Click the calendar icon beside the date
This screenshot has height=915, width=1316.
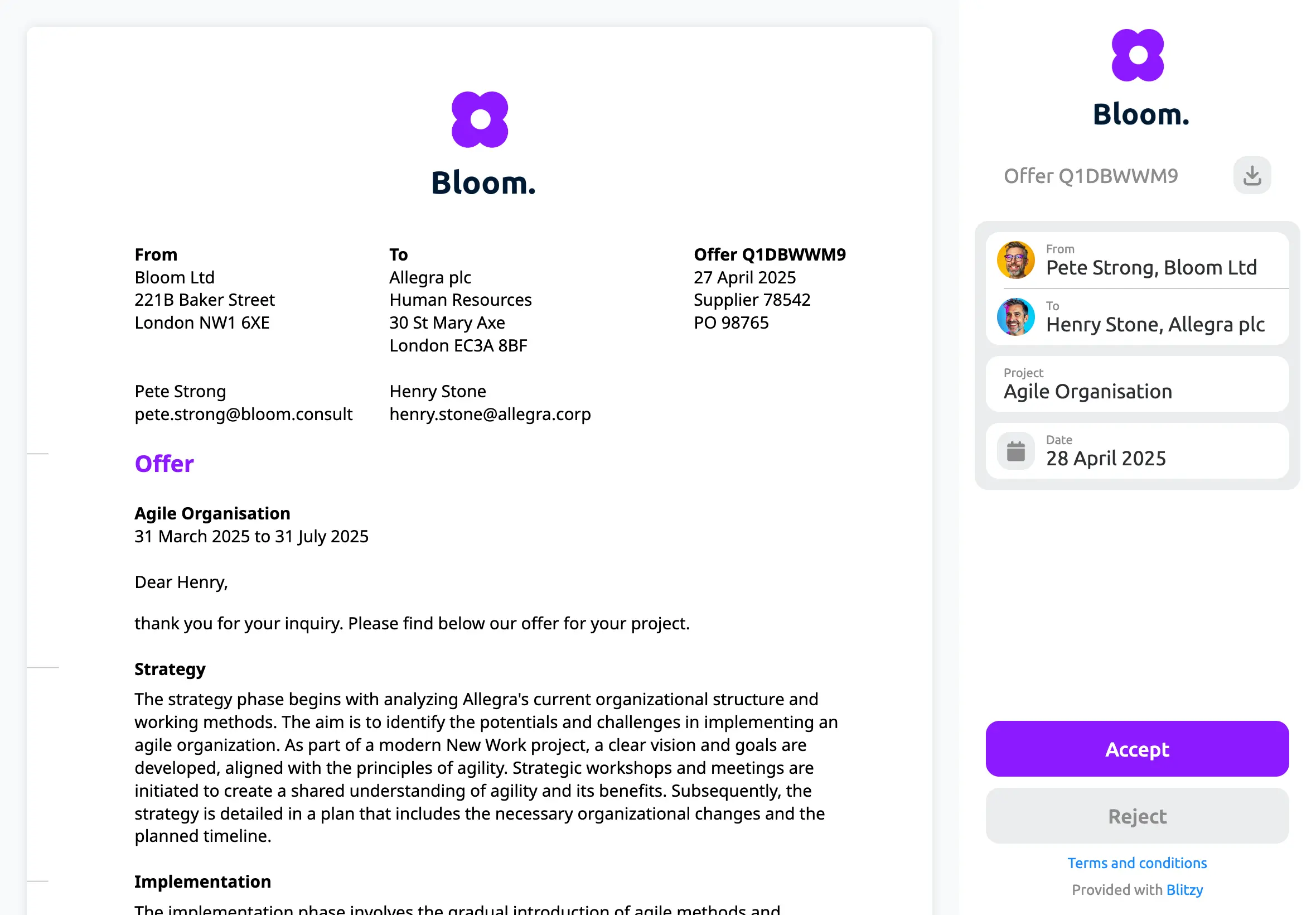[1015, 451]
